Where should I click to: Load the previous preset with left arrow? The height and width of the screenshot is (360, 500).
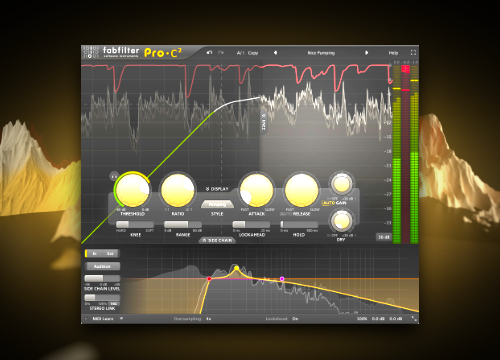275,53
